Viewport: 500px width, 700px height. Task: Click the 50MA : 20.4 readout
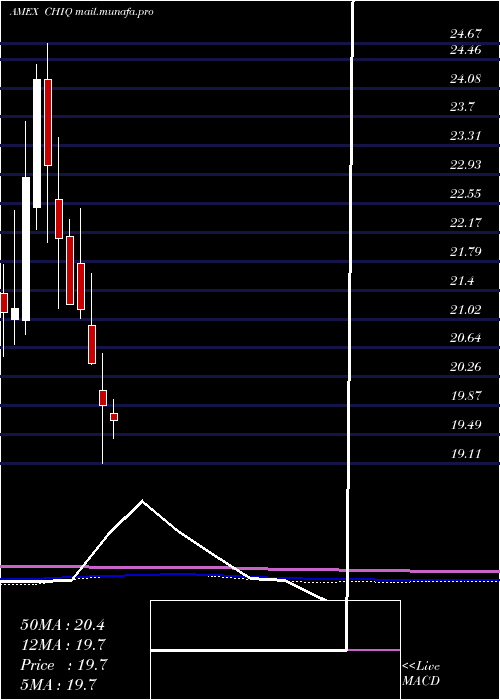pyautogui.click(x=62, y=625)
